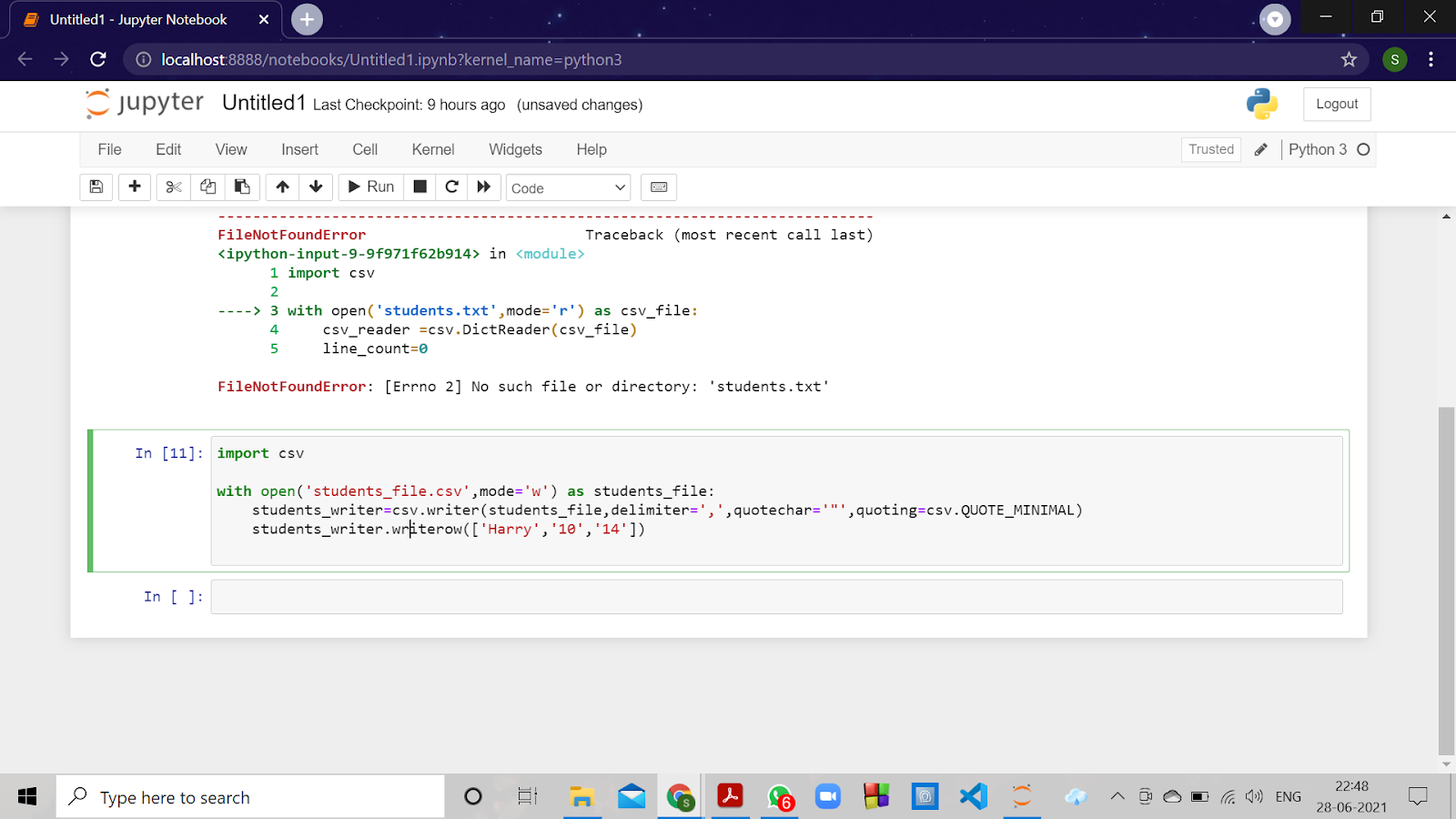Cut selected cells with scissors icon
1456x819 pixels.
point(173,187)
